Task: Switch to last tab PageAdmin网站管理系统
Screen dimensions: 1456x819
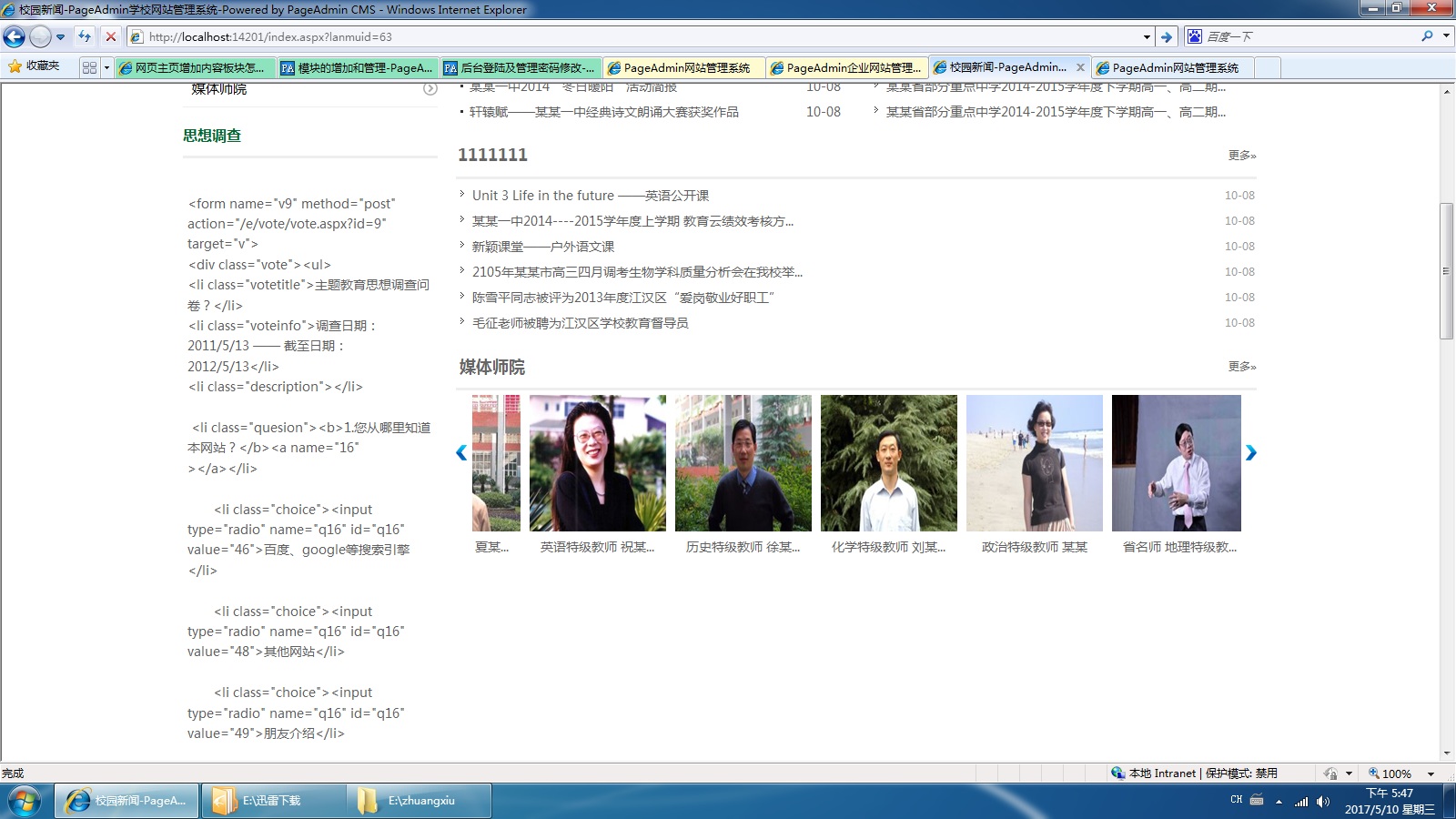Action: (1172, 67)
